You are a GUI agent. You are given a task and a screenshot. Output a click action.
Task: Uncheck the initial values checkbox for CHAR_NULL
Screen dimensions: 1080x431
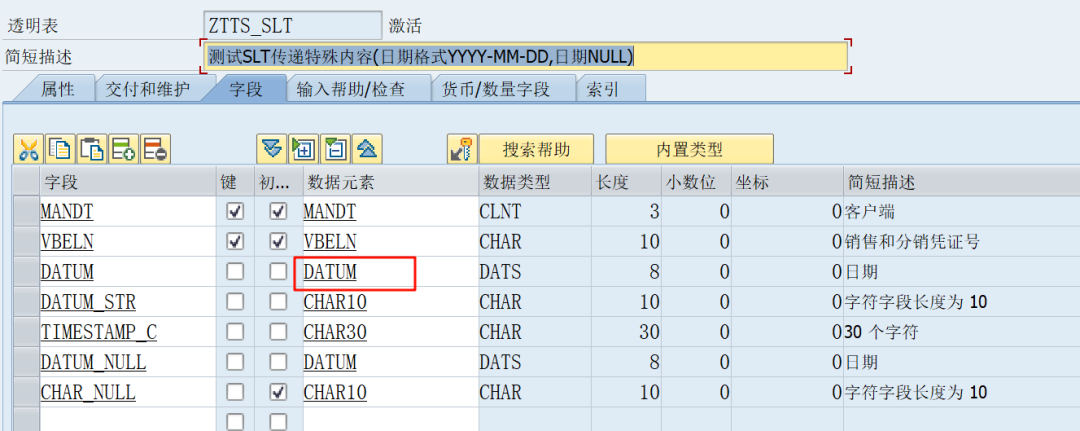[278, 392]
